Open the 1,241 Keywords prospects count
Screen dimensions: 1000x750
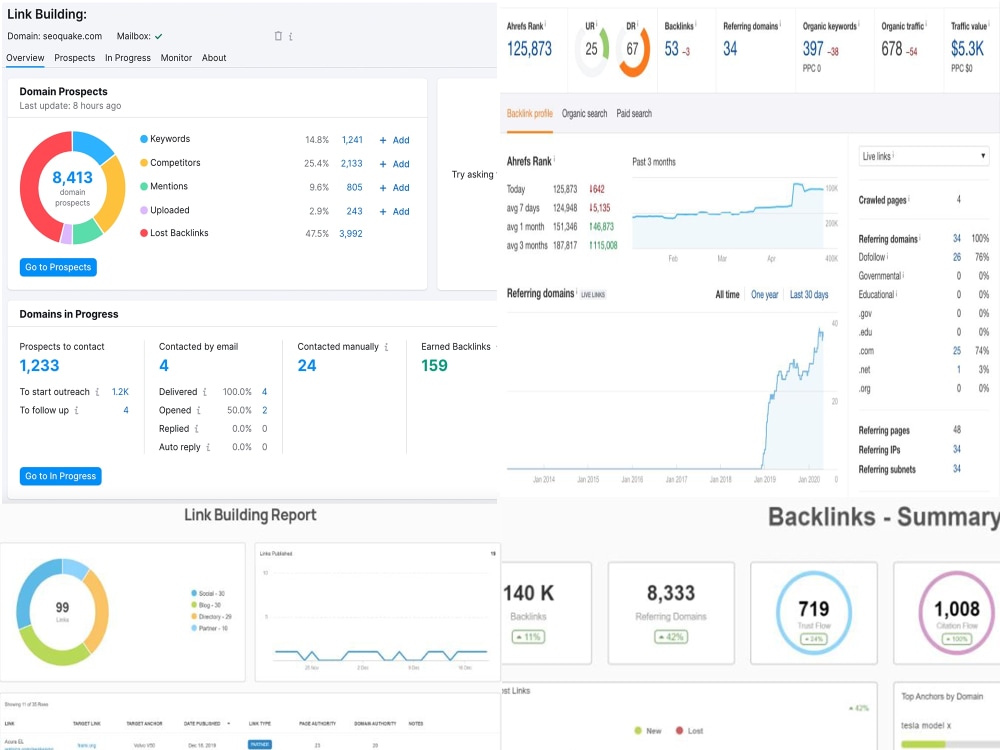(x=352, y=140)
